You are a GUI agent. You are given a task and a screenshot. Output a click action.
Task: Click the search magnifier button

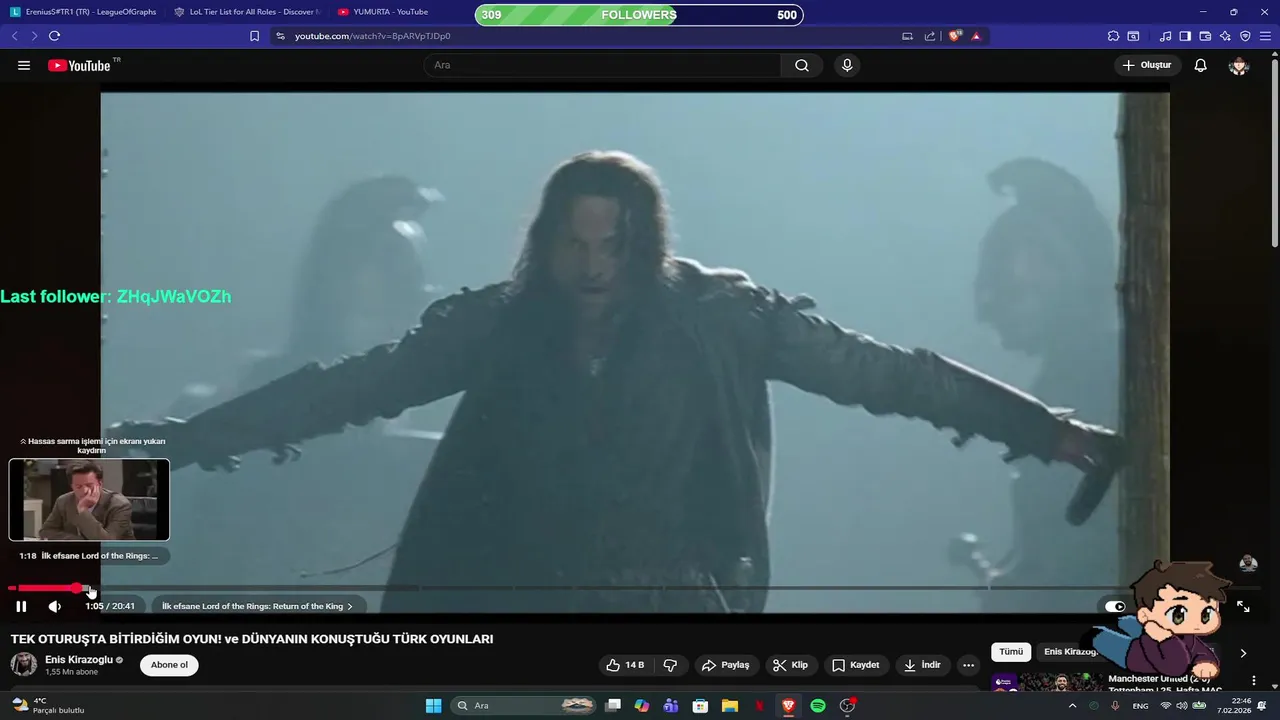[802, 65]
